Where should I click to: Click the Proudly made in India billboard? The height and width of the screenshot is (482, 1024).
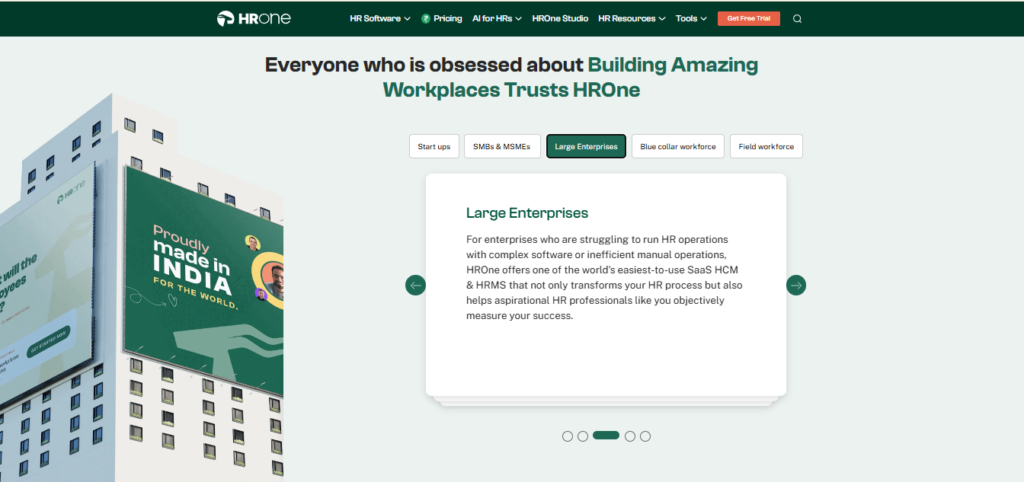[x=204, y=281]
